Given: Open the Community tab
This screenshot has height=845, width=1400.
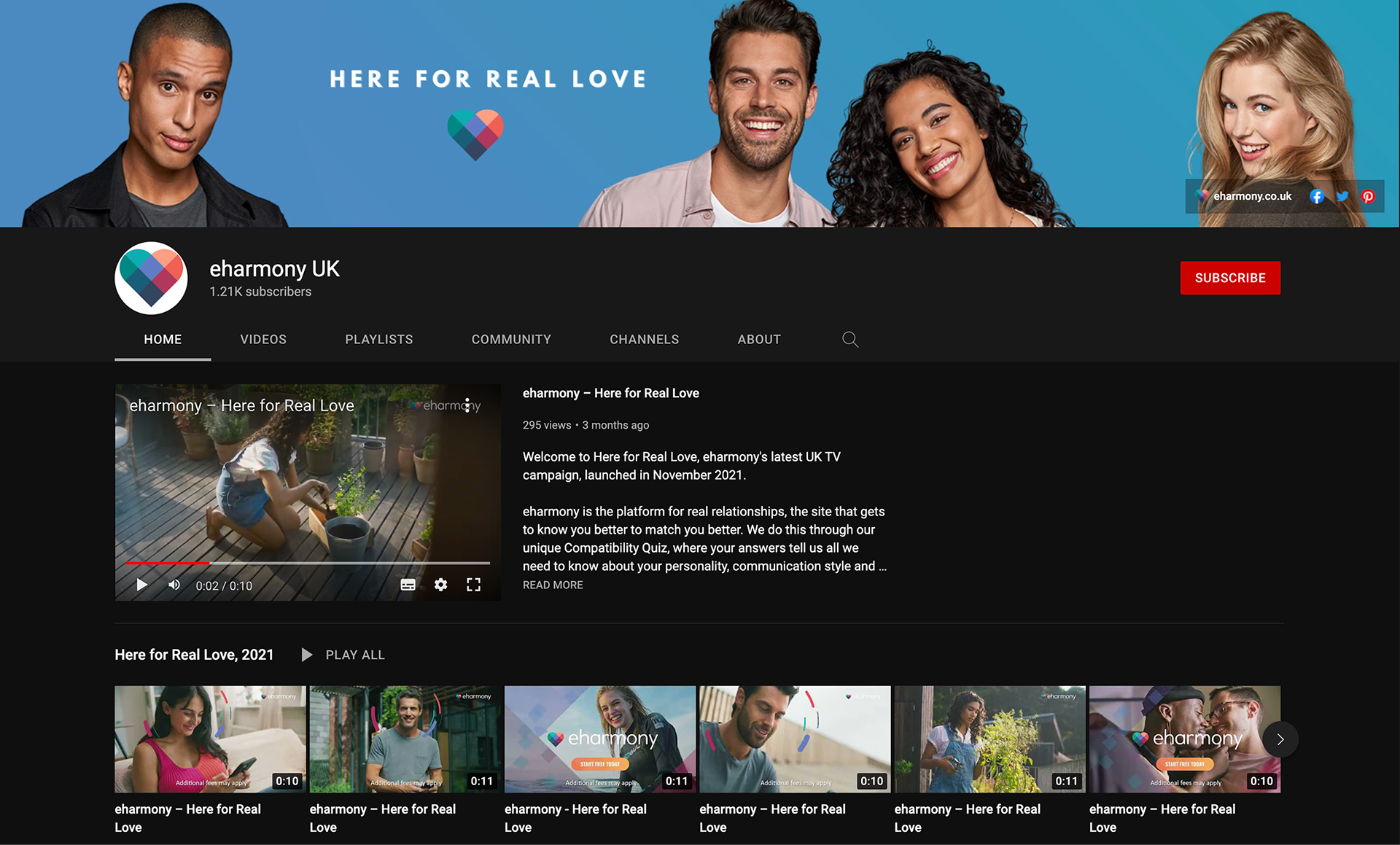Looking at the screenshot, I should tap(511, 339).
